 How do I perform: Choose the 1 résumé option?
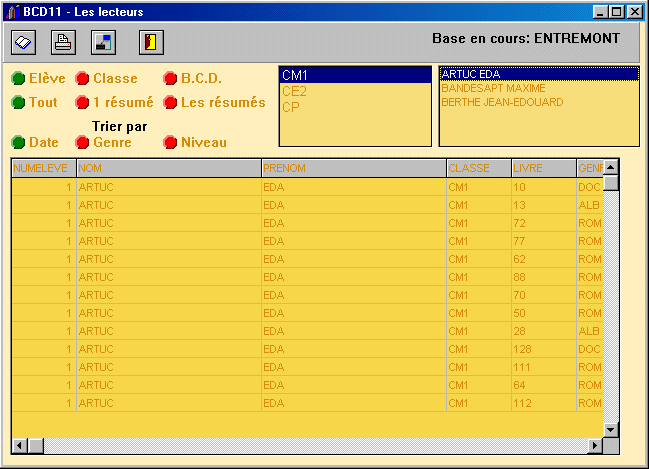[83, 102]
